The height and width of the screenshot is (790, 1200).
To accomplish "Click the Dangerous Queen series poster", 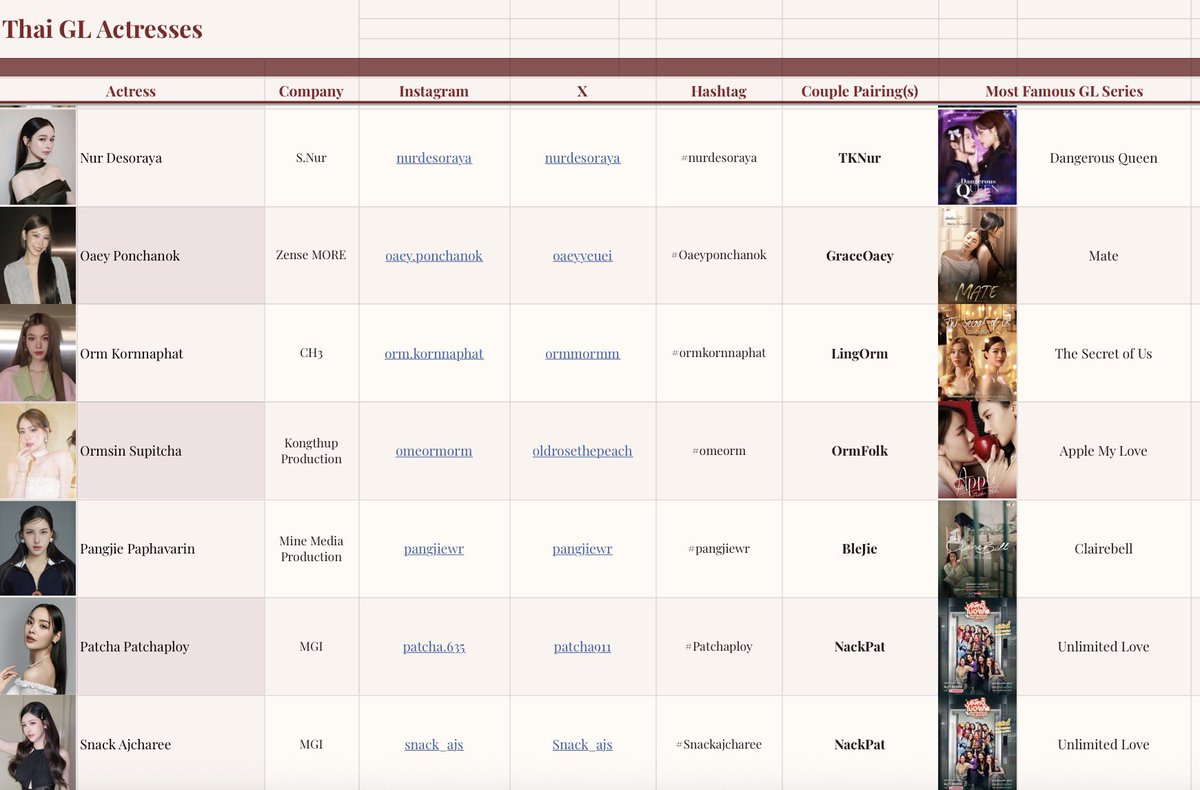I will (977, 157).
